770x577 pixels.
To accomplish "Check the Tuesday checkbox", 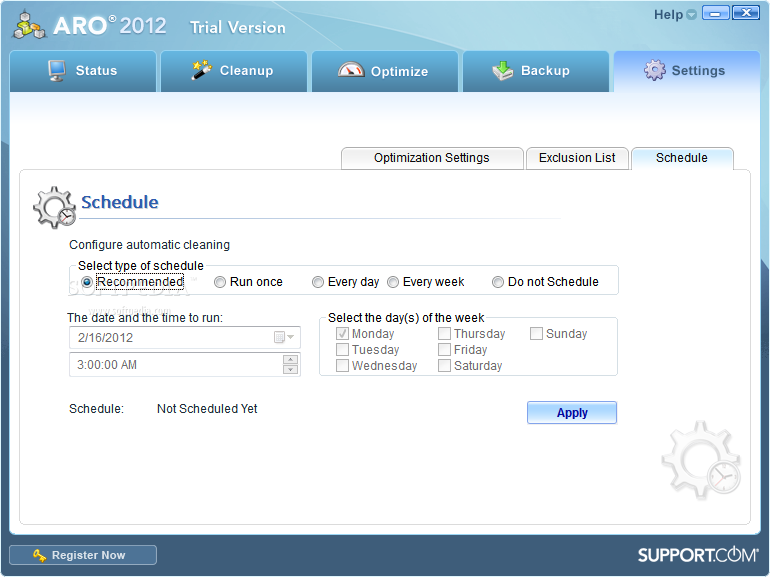I will [x=342, y=350].
